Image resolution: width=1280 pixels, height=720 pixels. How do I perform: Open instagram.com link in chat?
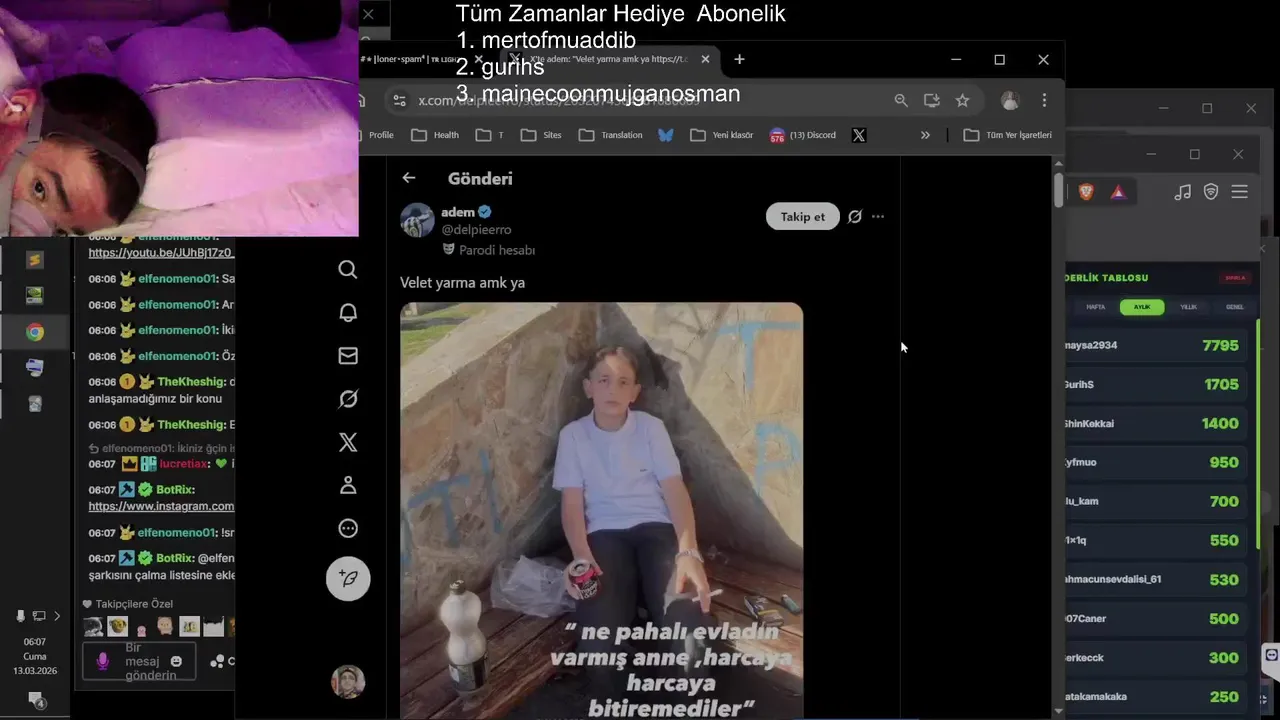[161, 507]
